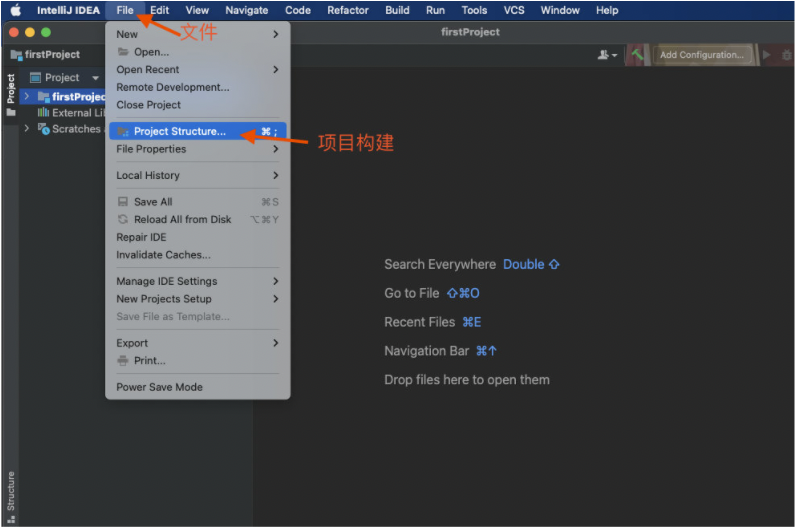Screen dimensions: 796x527
Task: Open the Tools menu
Action: click(x=474, y=10)
